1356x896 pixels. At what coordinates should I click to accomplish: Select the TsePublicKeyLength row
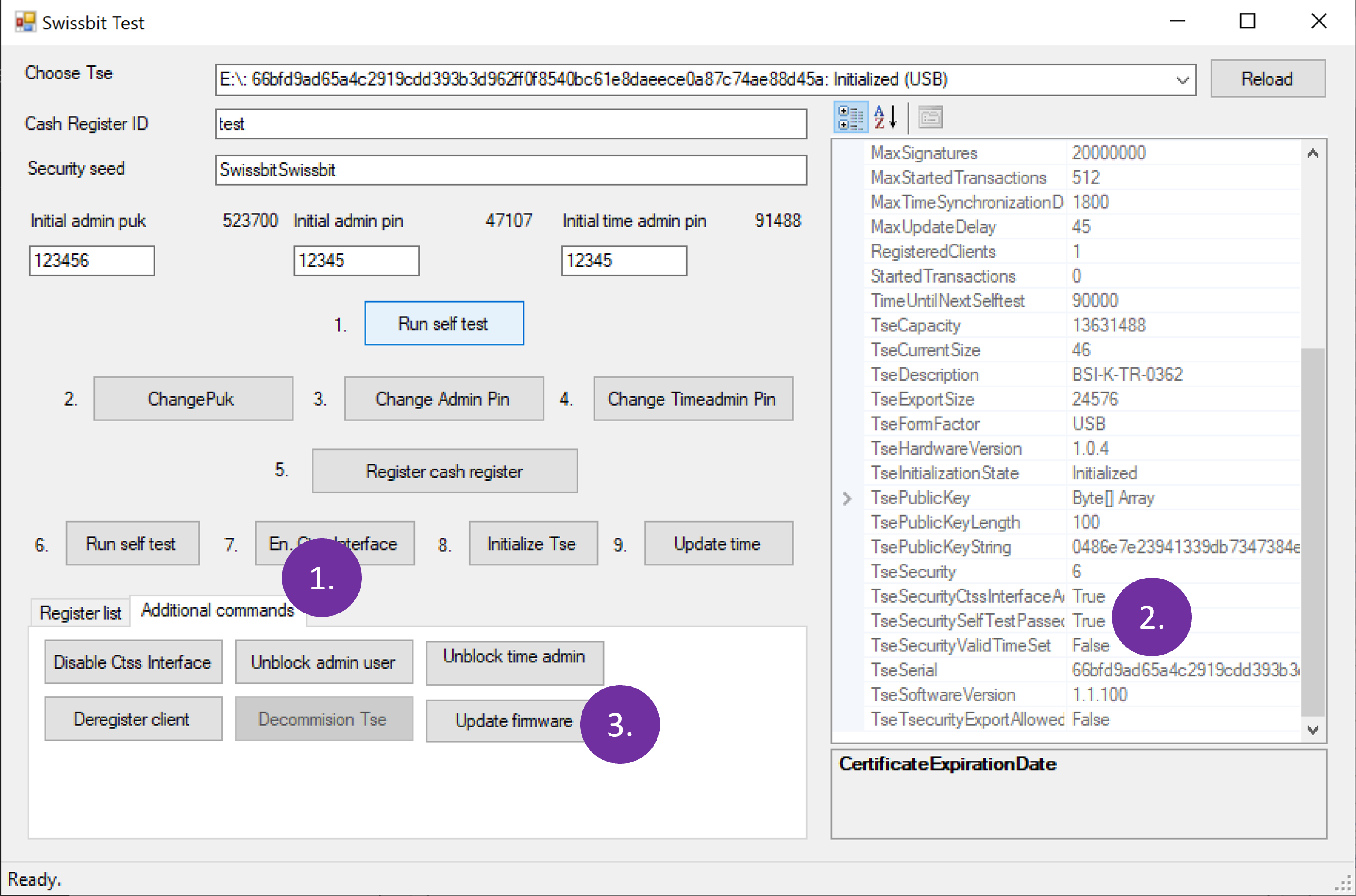coord(1083,522)
